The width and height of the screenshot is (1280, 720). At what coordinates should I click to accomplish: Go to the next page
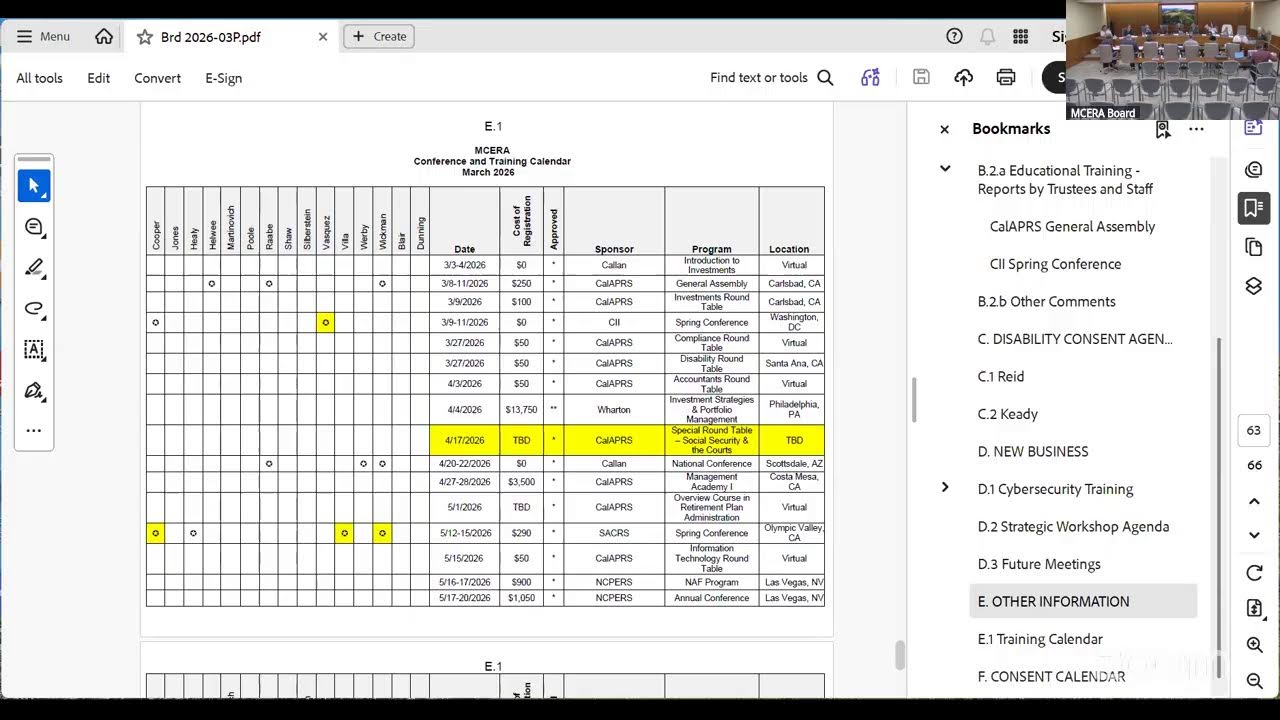click(x=1254, y=536)
